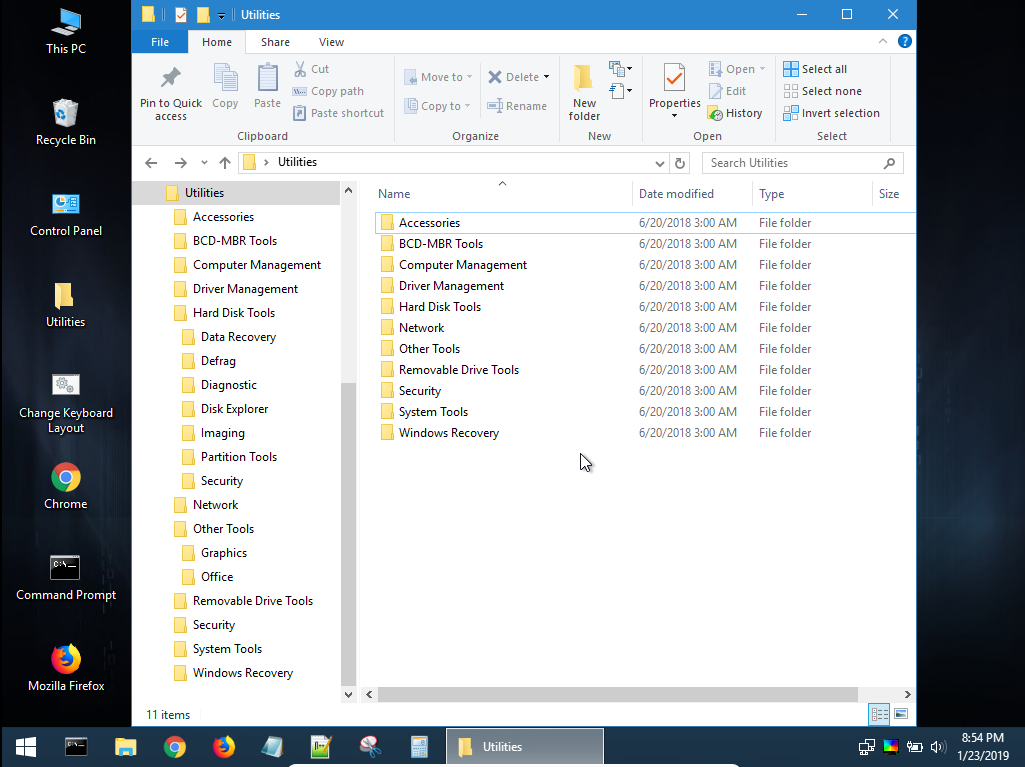Sort by the Date modified column header

point(677,194)
